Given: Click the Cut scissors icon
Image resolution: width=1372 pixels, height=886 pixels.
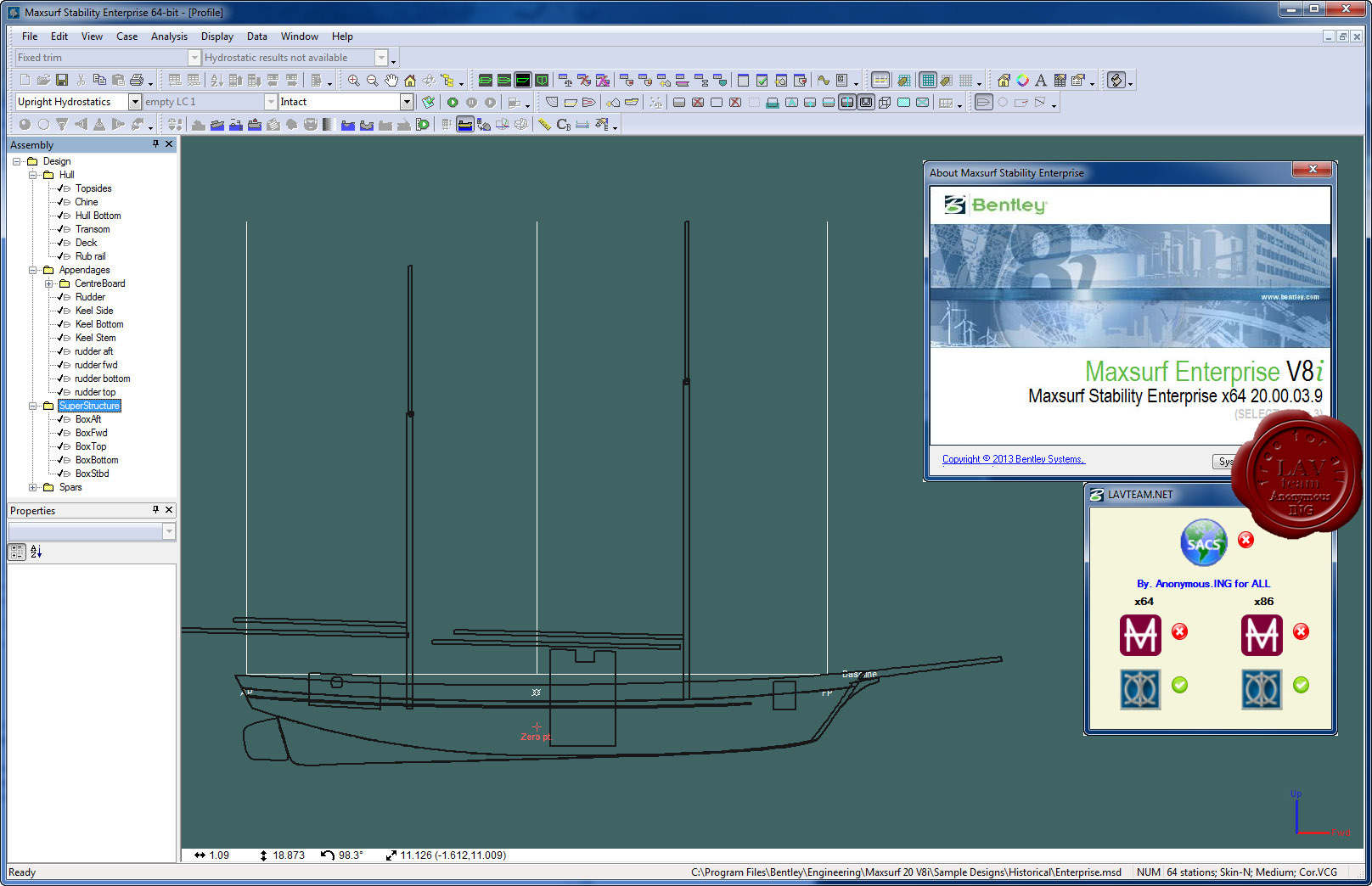Looking at the screenshot, I should coord(81,80).
